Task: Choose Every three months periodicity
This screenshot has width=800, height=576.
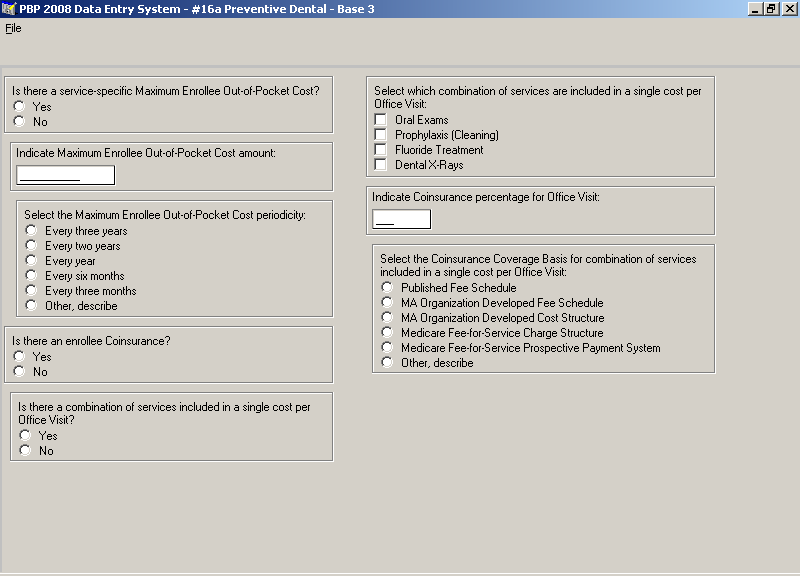Action: [31, 290]
